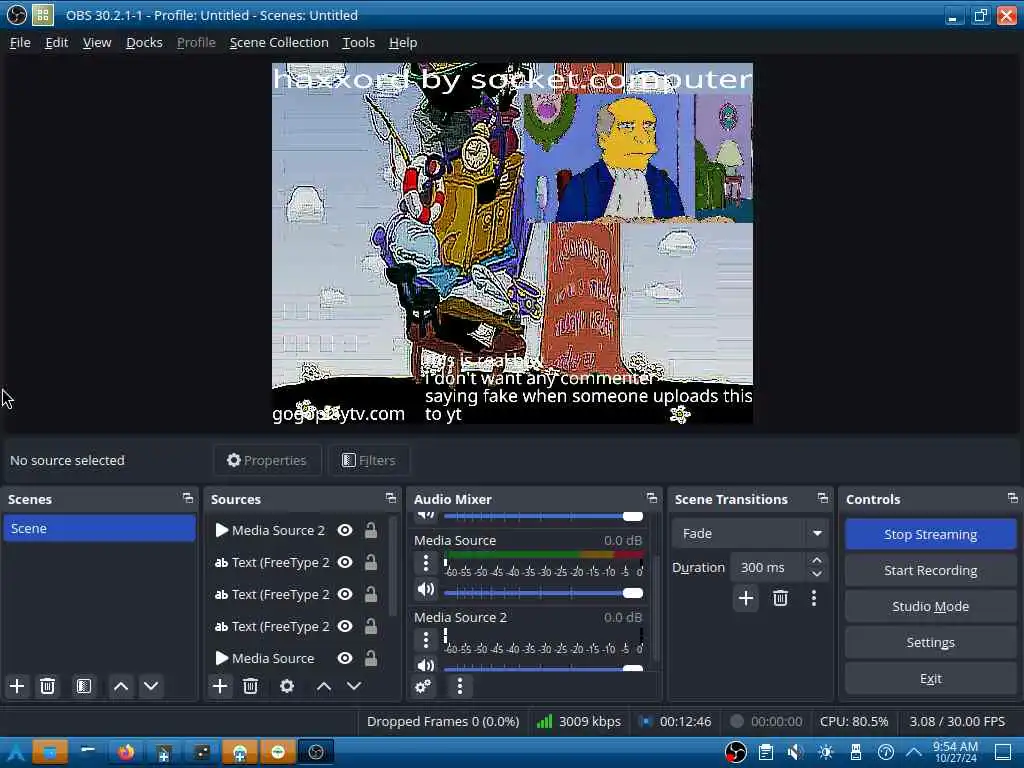Open the View menu
Screen dimensions: 1024x768
pos(97,42)
